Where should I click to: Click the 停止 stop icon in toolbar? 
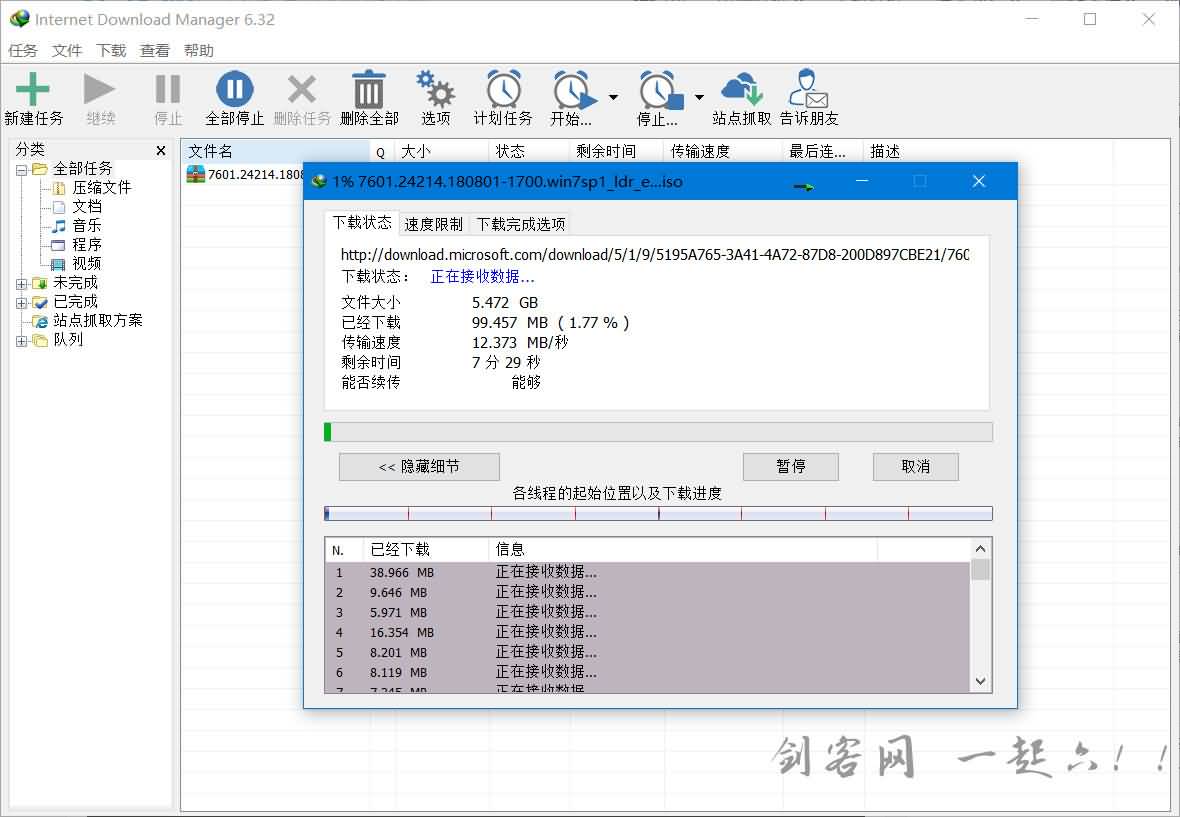[x=167, y=89]
